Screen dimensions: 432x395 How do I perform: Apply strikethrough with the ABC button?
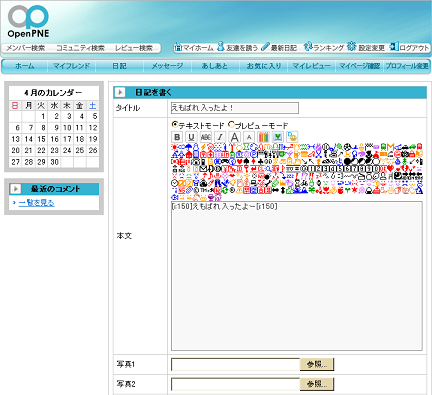coord(206,137)
